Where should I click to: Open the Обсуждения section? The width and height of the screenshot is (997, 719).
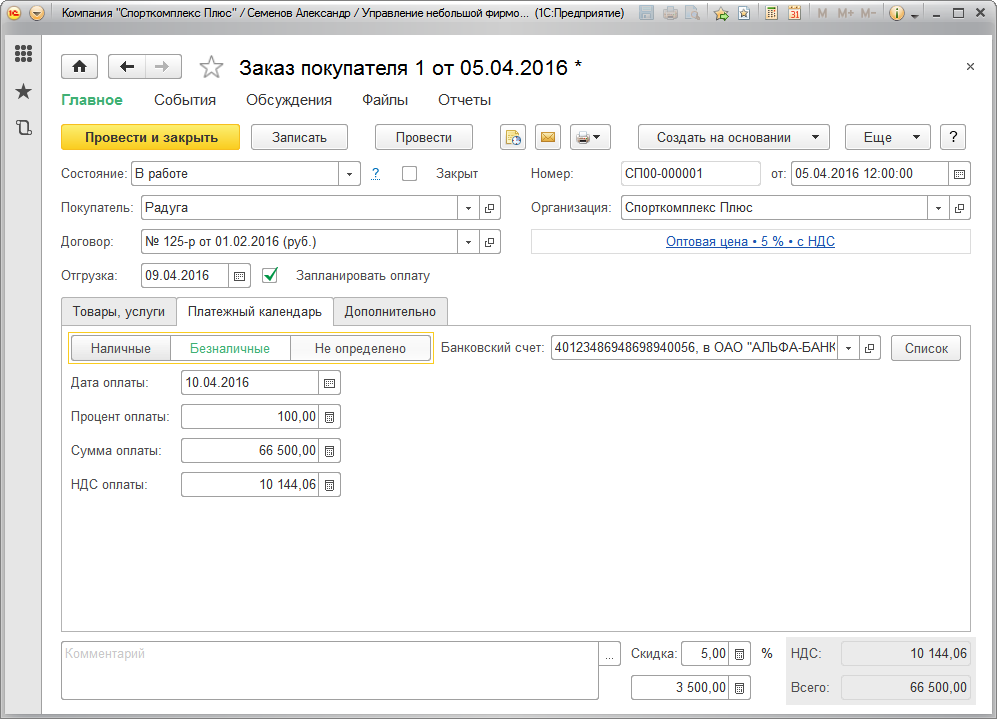(x=289, y=100)
